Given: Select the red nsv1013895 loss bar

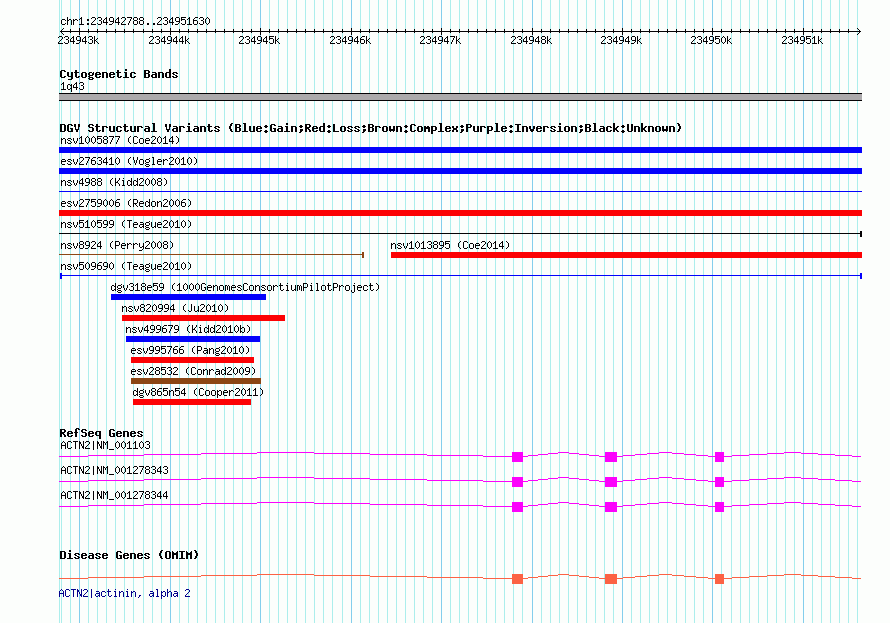Looking at the screenshot, I should point(627,255).
